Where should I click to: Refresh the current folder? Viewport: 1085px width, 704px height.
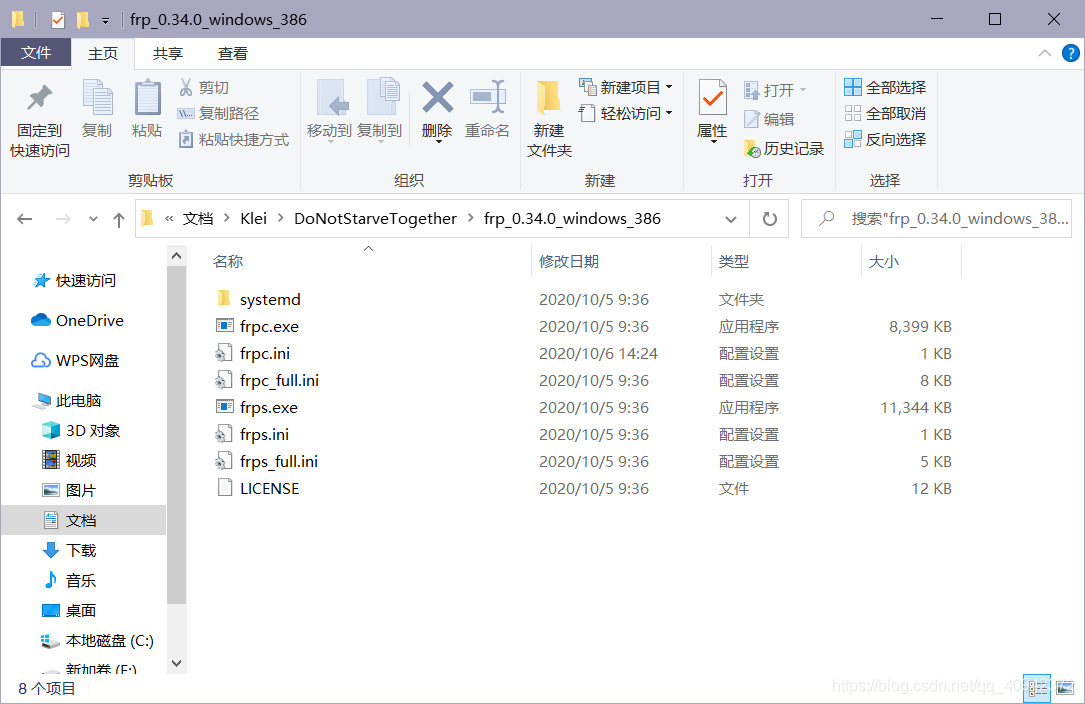click(769, 219)
